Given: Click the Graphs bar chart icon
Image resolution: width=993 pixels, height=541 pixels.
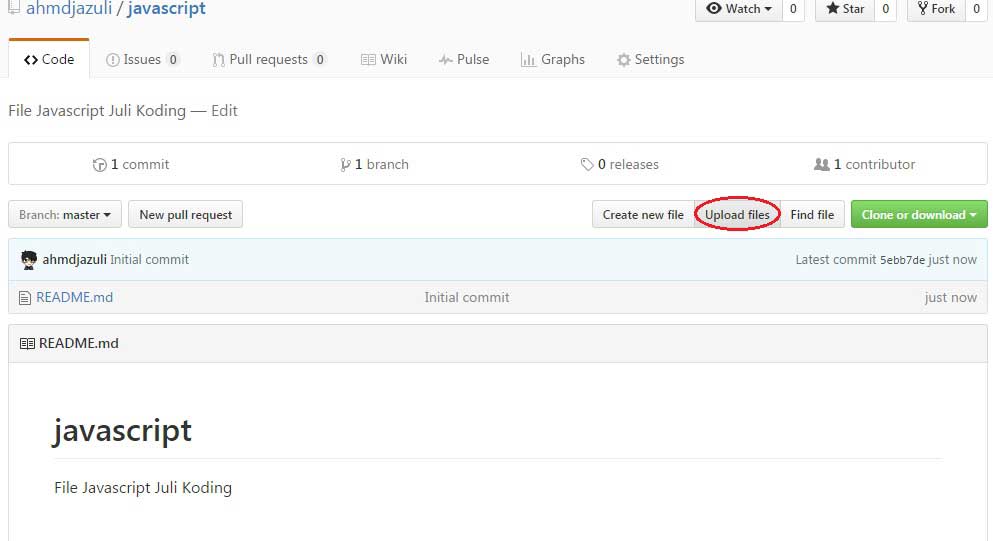Looking at the screenshot, I should [x=528, y=60].
